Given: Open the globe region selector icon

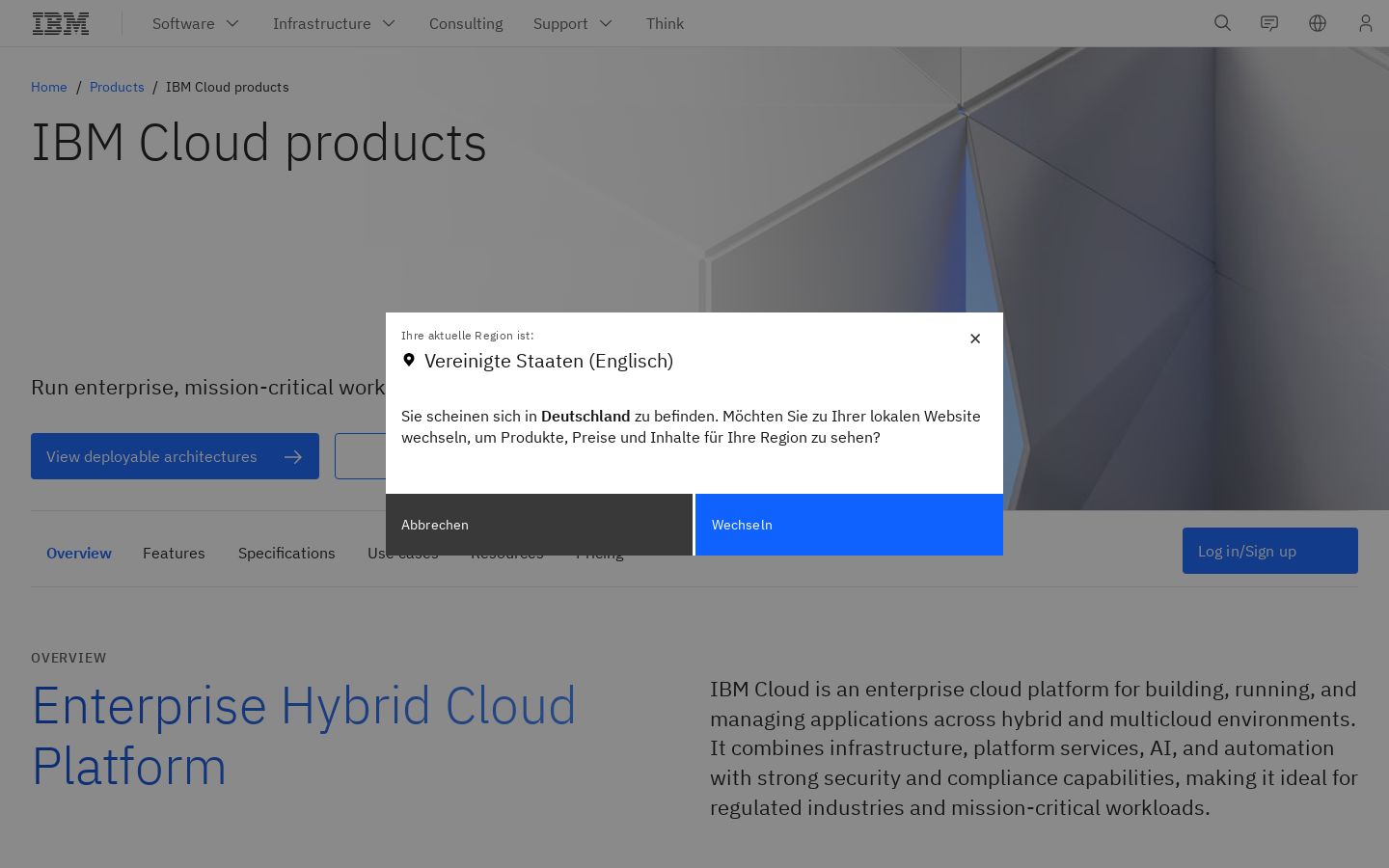Looking at the screenshot, I should [x=1318, y=23].
